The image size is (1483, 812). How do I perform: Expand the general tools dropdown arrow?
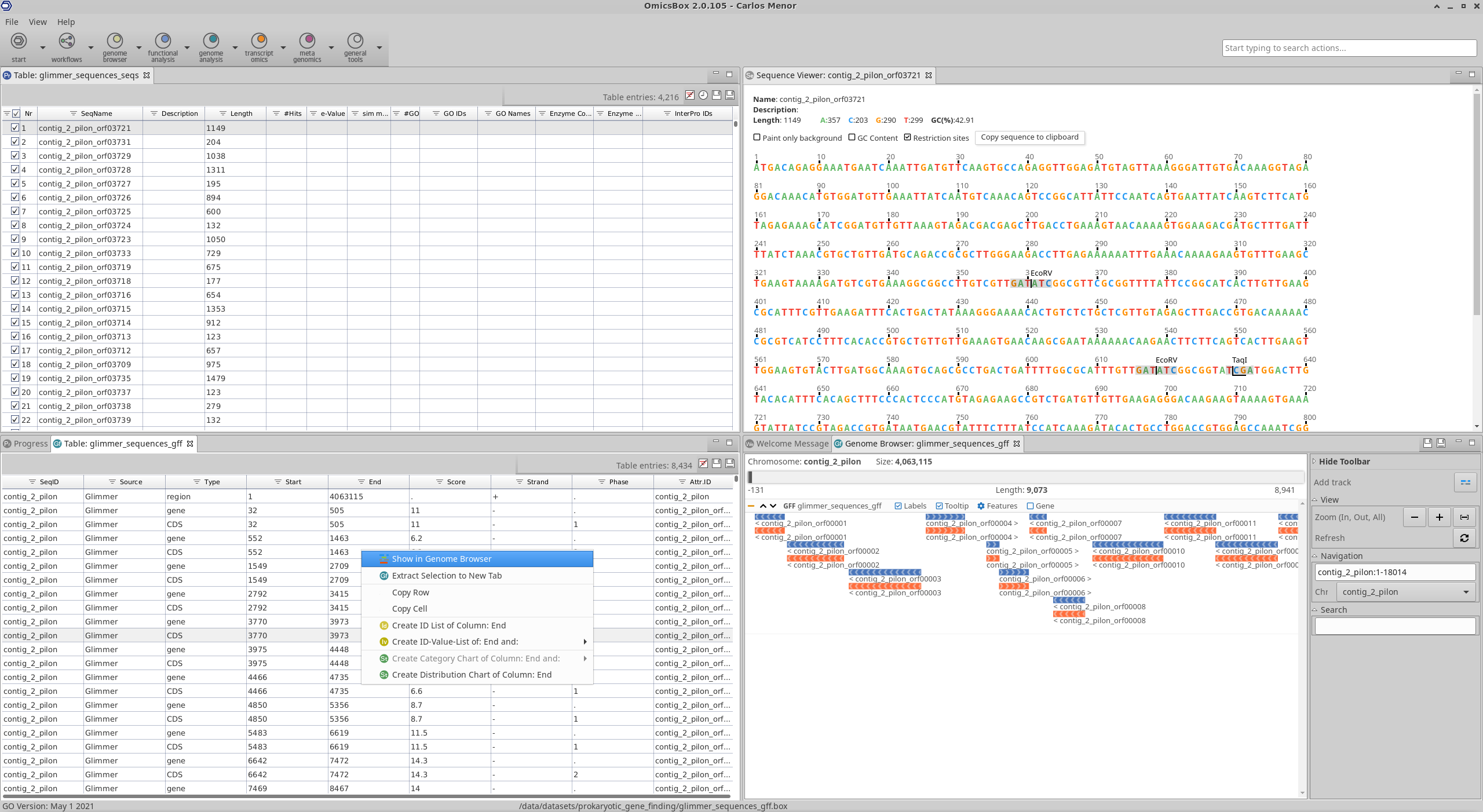(x=379, y=47)
